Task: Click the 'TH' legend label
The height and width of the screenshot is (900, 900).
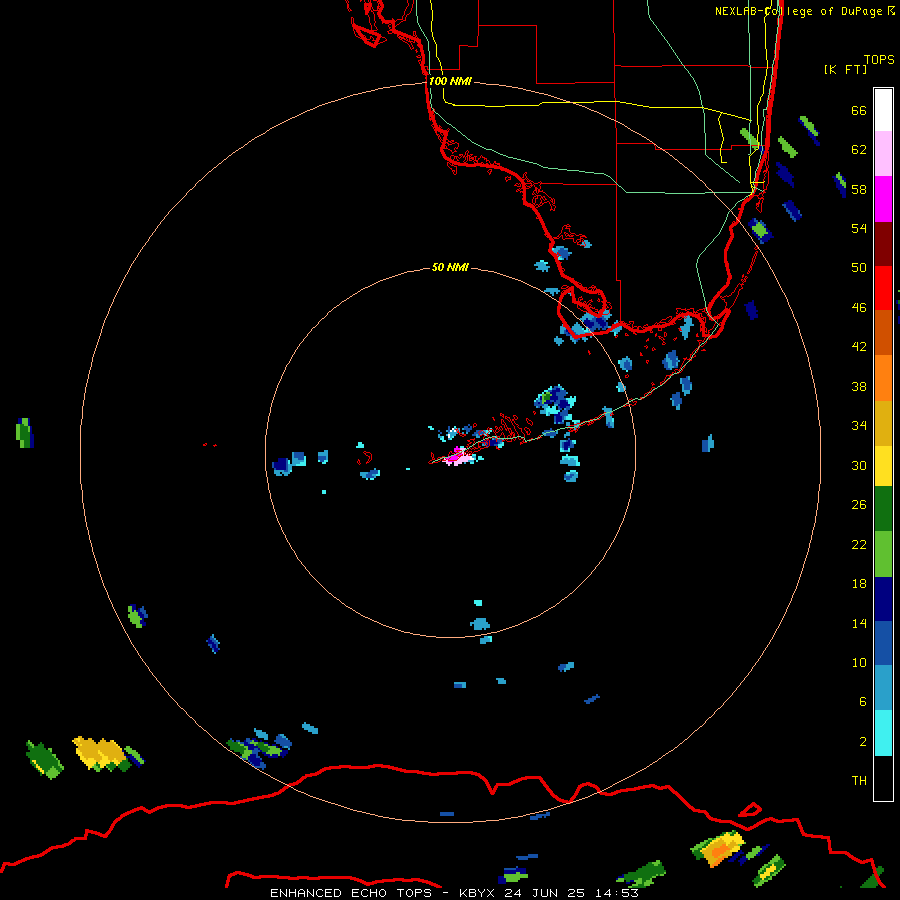Action: 859,781
